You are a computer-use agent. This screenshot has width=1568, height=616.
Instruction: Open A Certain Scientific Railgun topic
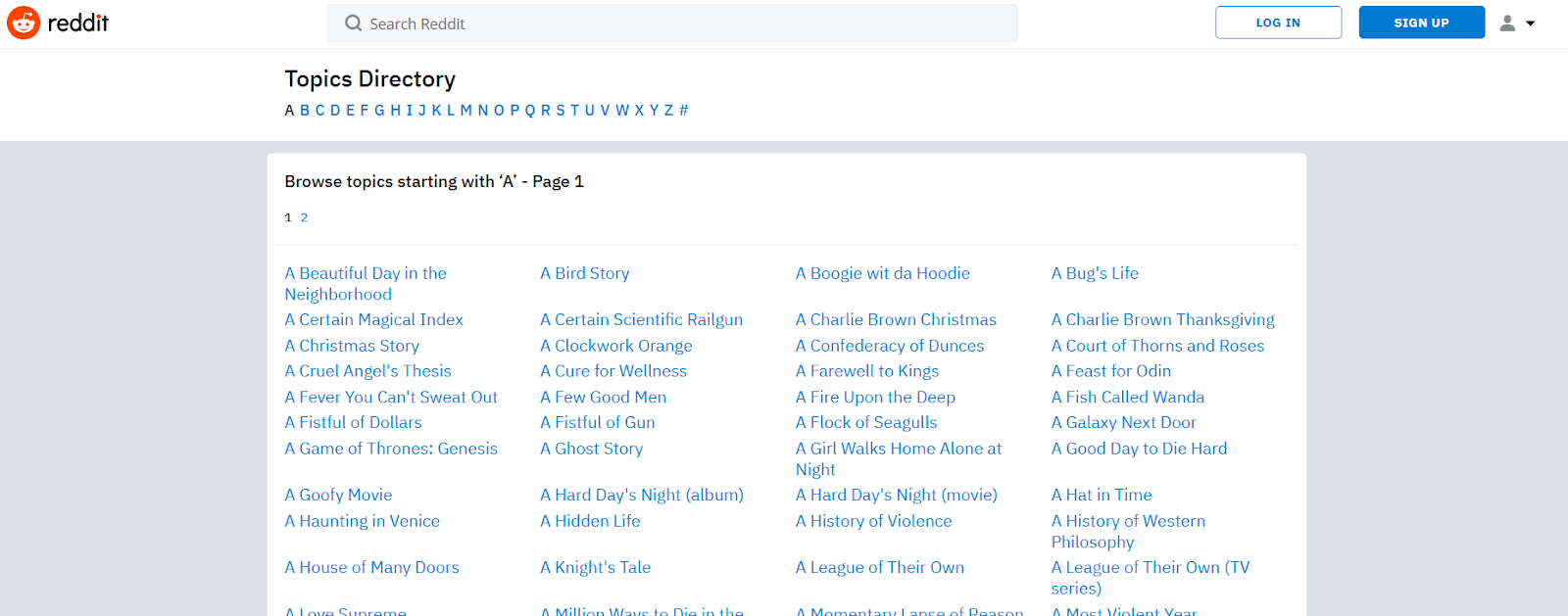pos(642,319)
